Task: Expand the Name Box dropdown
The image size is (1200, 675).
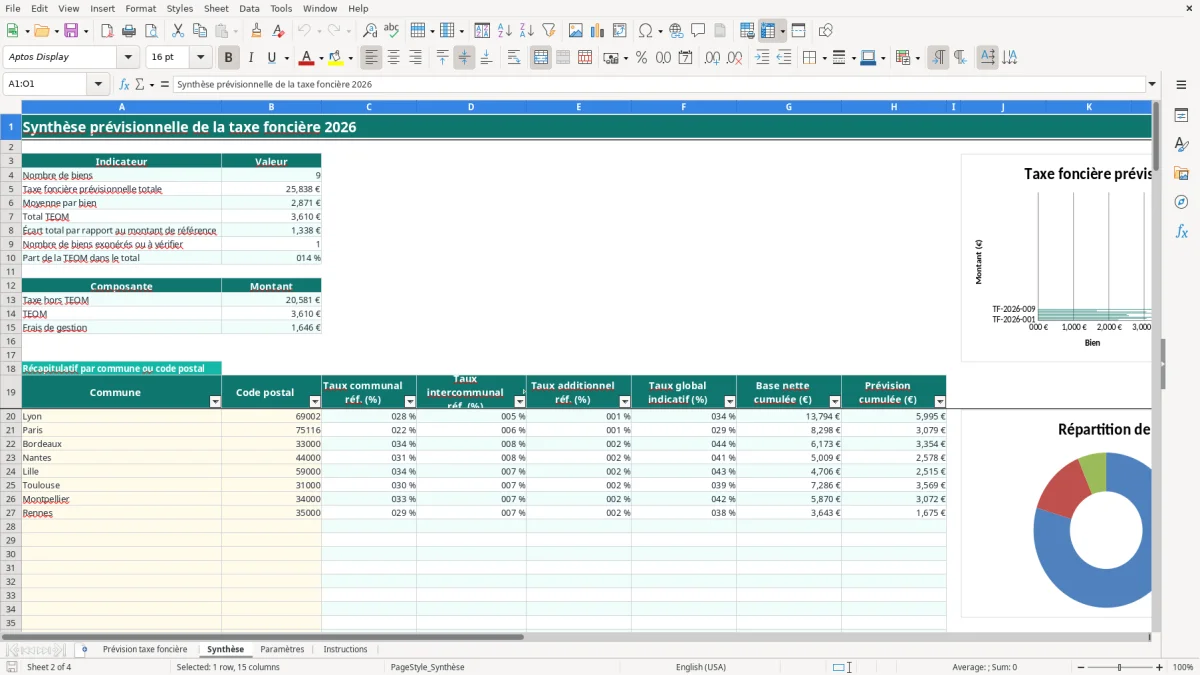Action: [x=99, y=85]
